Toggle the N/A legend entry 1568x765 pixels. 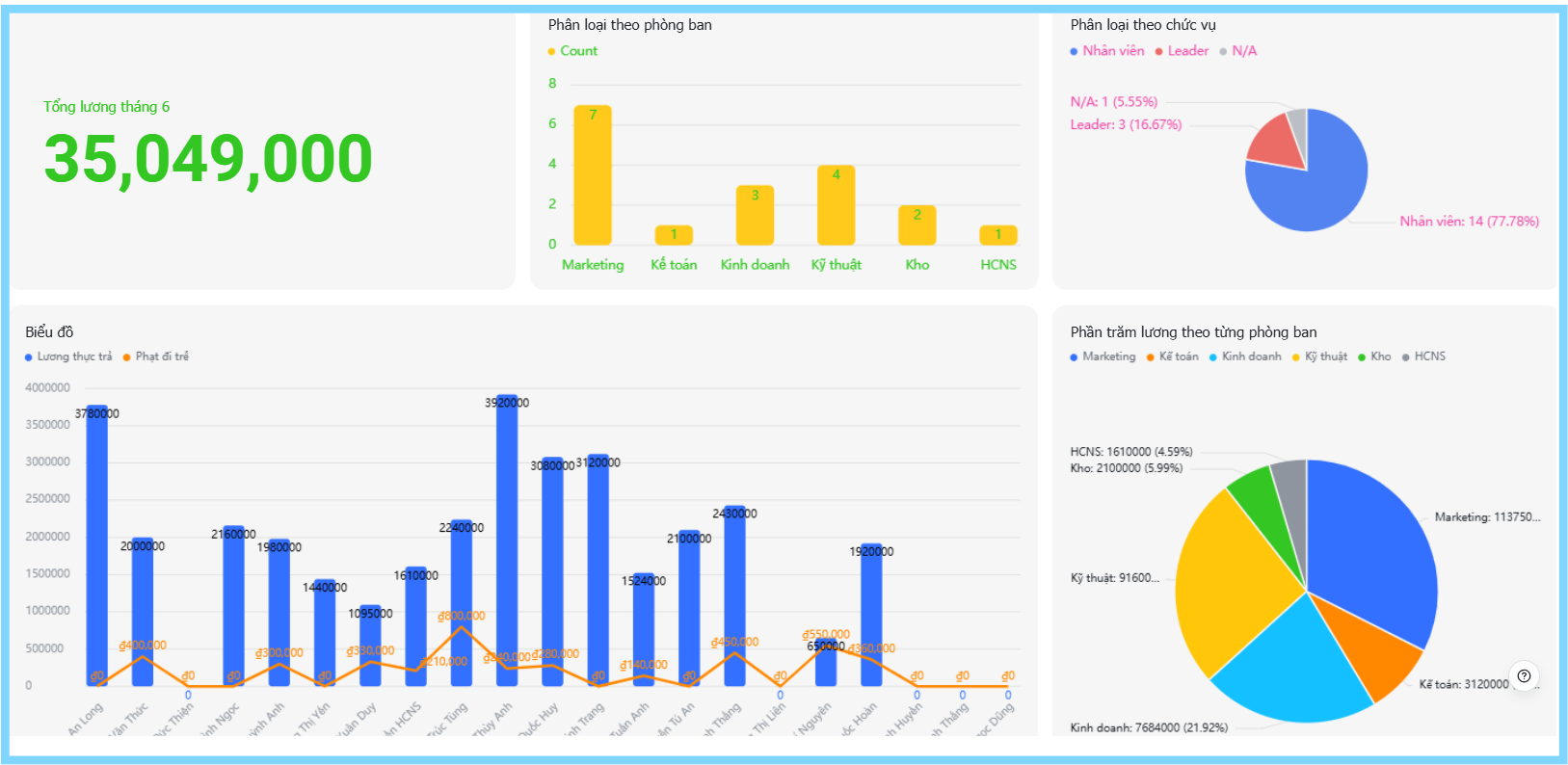coord(1238,51)
